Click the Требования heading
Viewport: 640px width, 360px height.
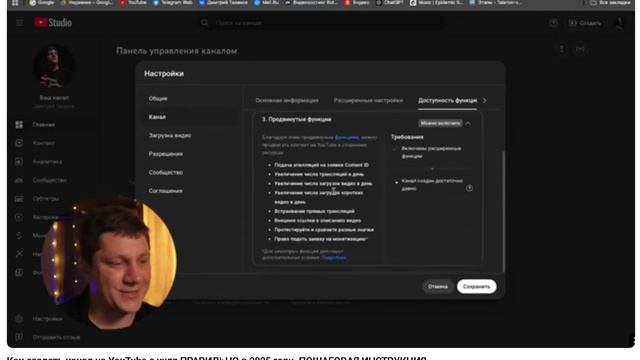coord(407,137)
